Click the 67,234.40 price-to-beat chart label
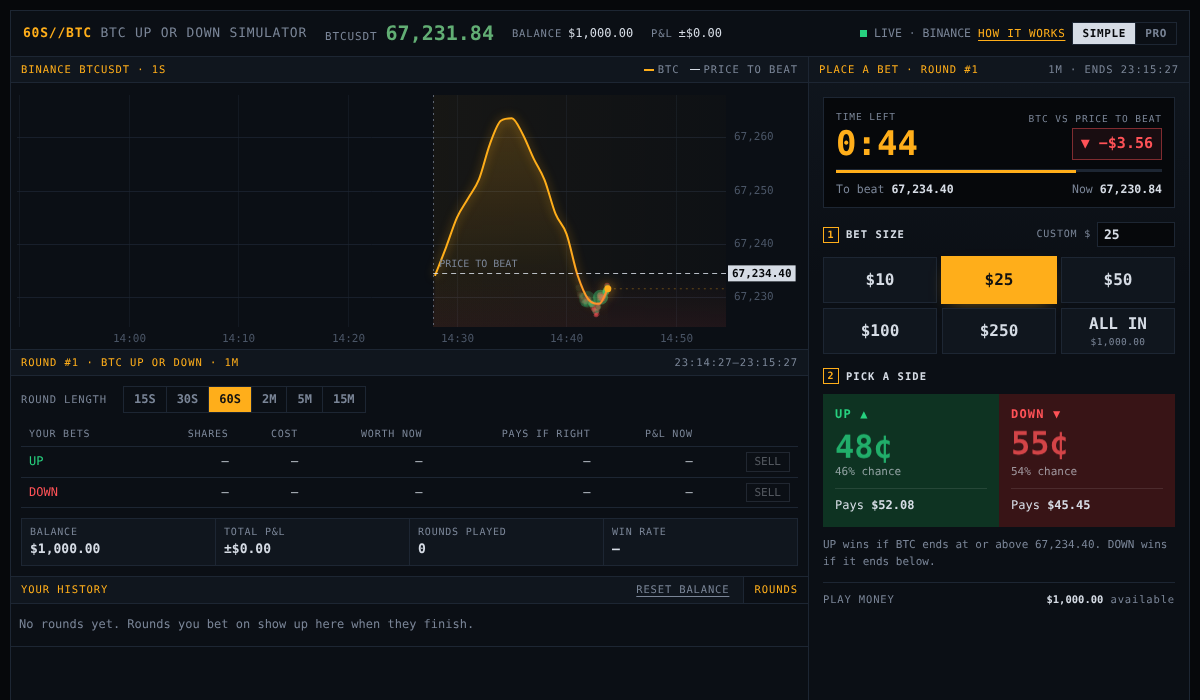 761,273
